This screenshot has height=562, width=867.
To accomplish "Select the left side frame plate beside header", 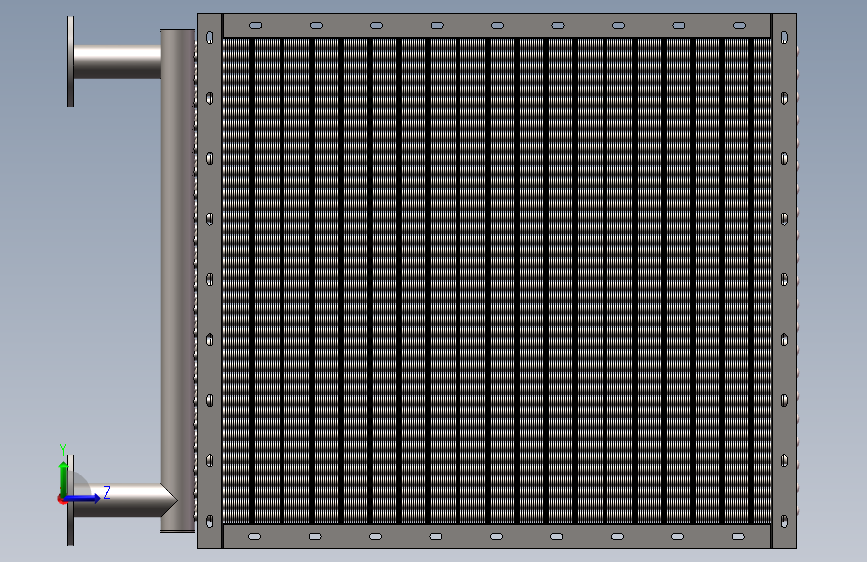I will click(x=210, y=281).
